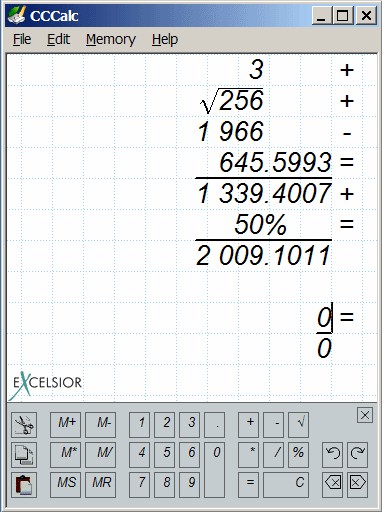
Task: Click the square root button
Action: coord(298,425)
